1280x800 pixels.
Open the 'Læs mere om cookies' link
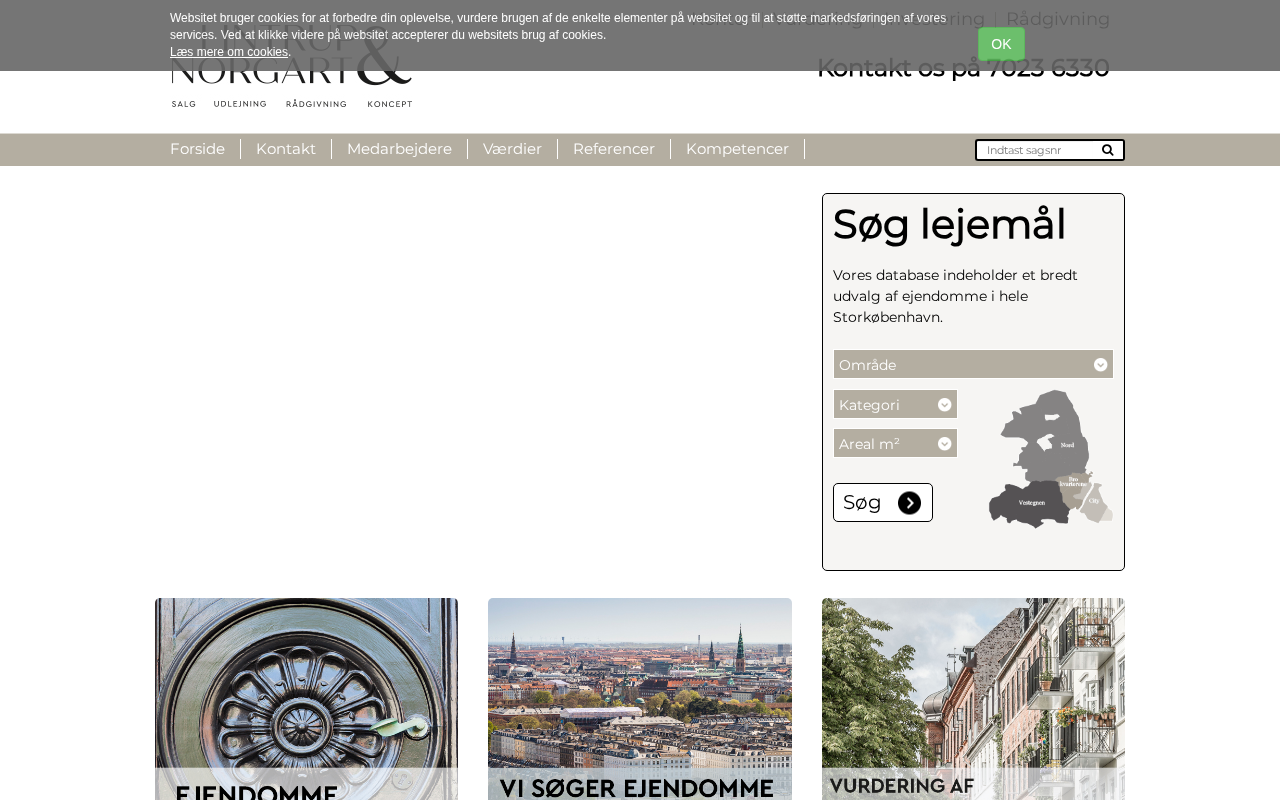click(229, 52)
